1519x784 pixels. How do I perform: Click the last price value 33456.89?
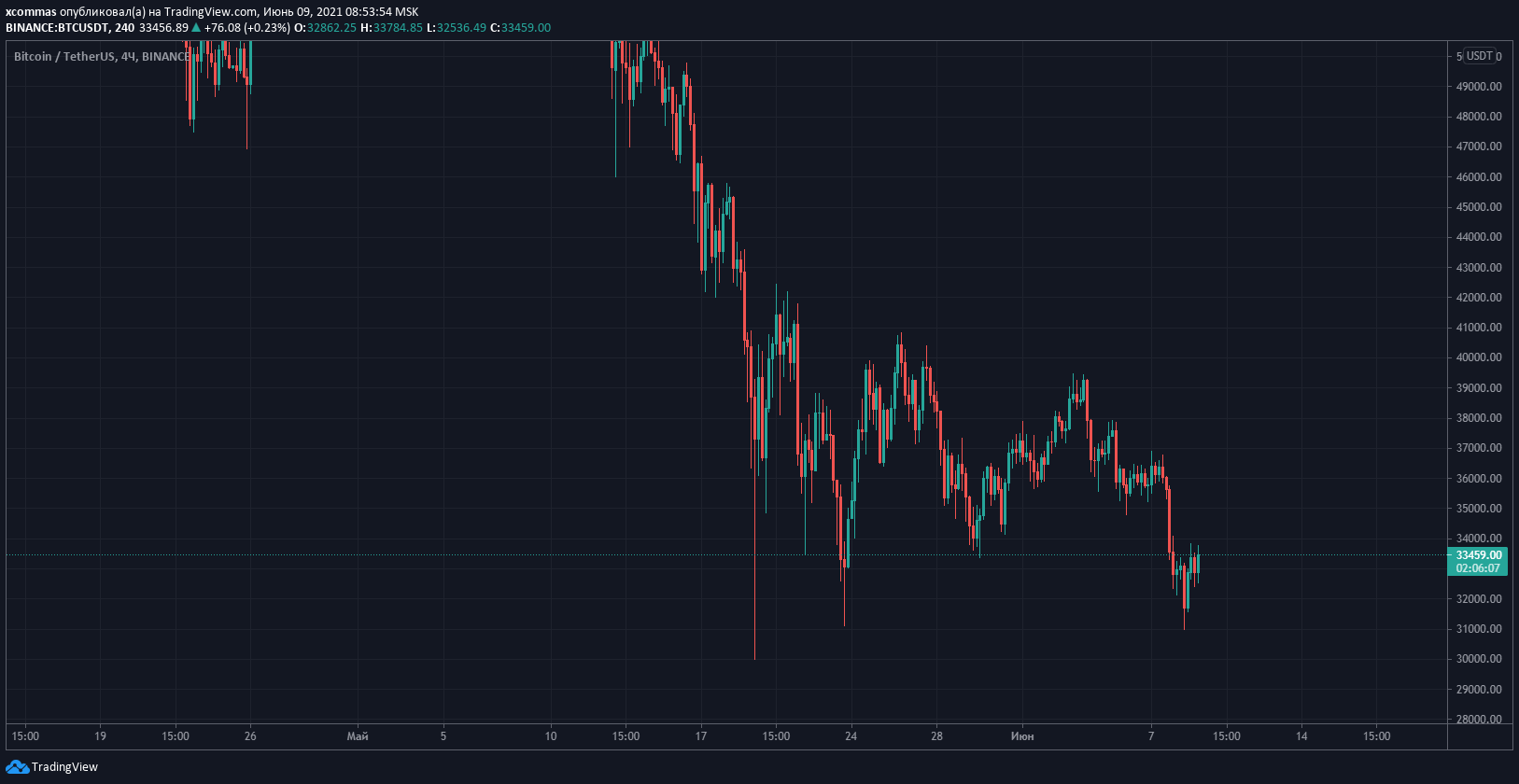coord(163,28)
